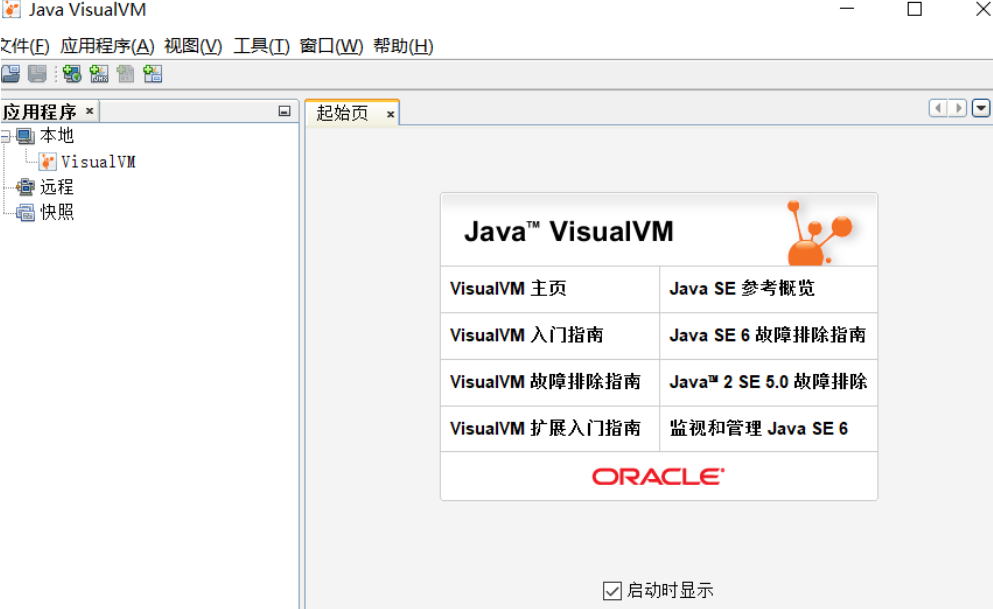Click the last toolbar icon, Add Application Snapshot
The width and height of the screenshot is (993, 609).
(x=153, y=74)
